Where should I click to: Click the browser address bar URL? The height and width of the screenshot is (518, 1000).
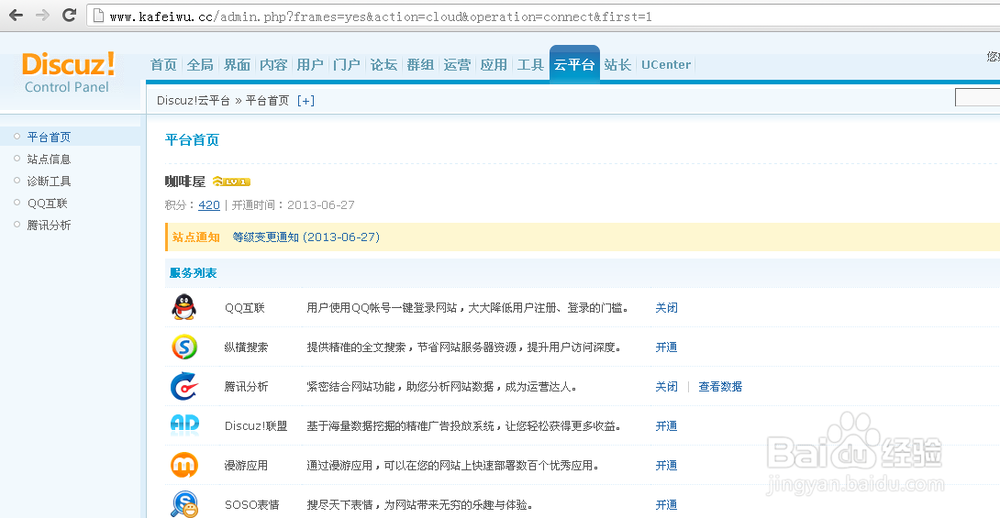tap(381, 17)
